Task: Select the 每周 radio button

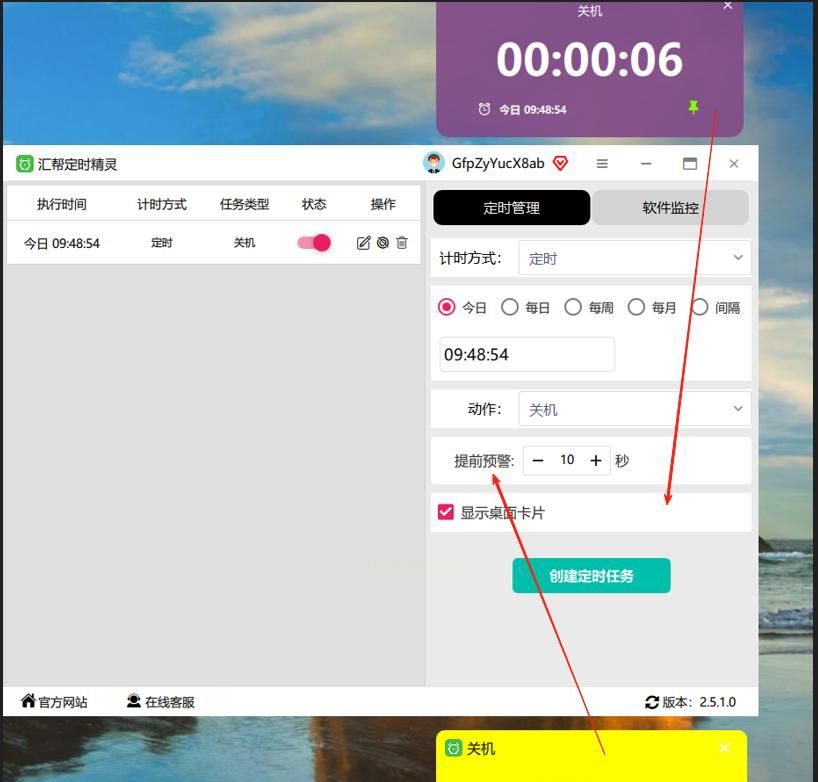Action: point(573,307)
